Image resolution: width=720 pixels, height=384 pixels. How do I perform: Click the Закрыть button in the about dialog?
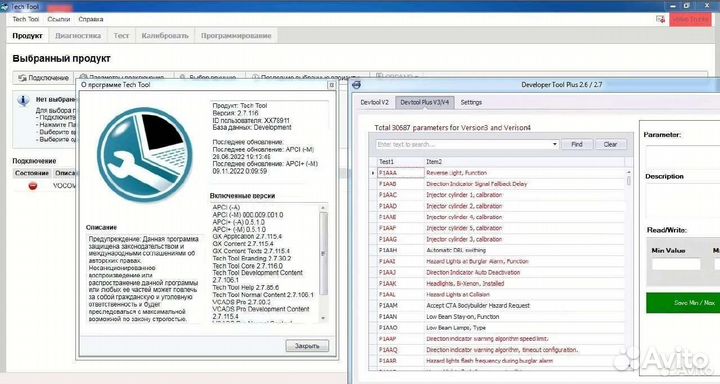pyautogui.click(x=307, y=346)
